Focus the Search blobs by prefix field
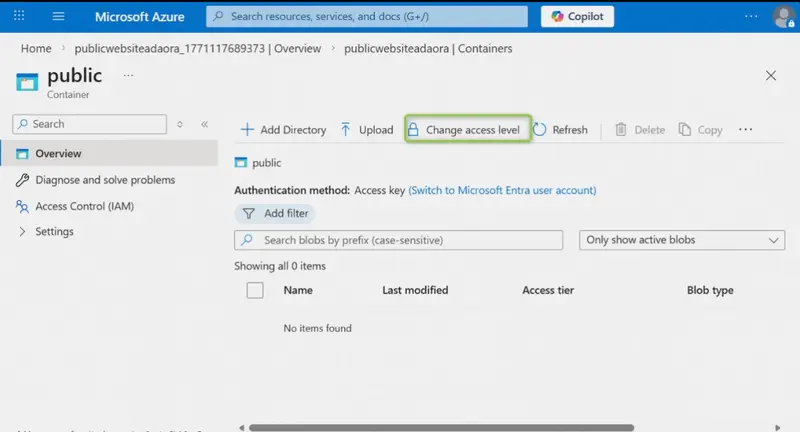The height and width of the screenshot is (432, 800). pos(398,240)
